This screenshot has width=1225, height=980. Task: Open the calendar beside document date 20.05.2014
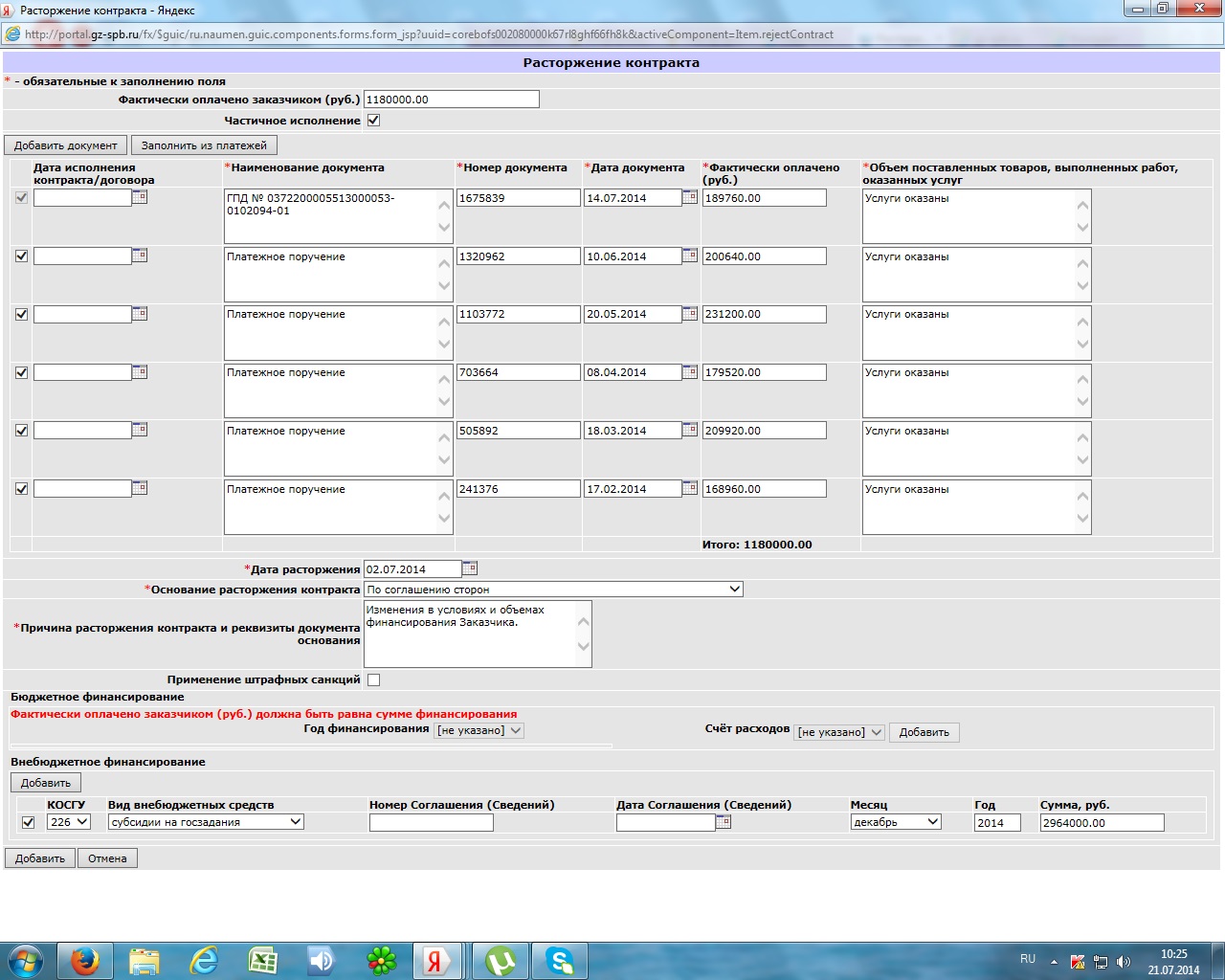689,314
